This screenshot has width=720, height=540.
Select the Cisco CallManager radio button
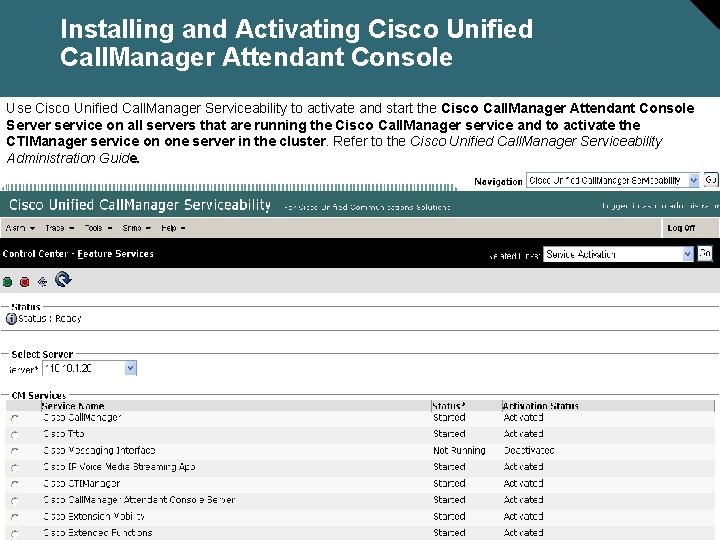click(15, 418)
